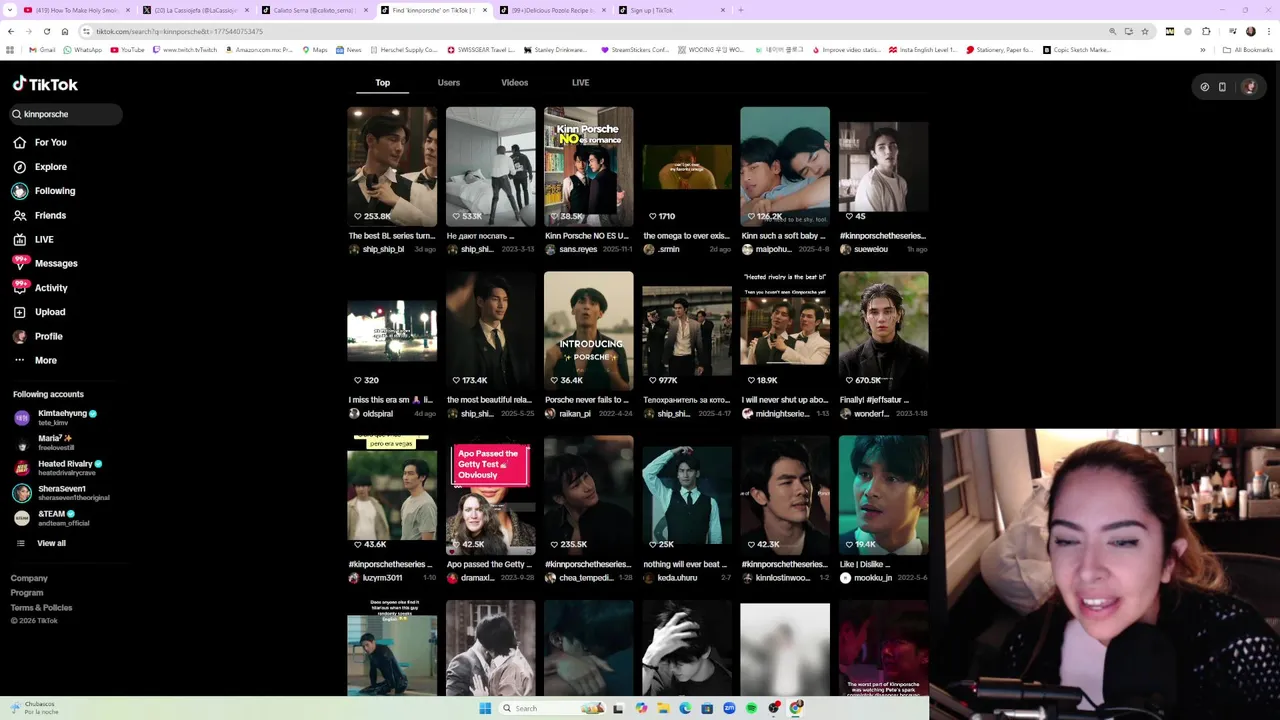Open the All Bookmarks folder
Viewport: 1280px width, 720px height.
(x=1247, y=49)
